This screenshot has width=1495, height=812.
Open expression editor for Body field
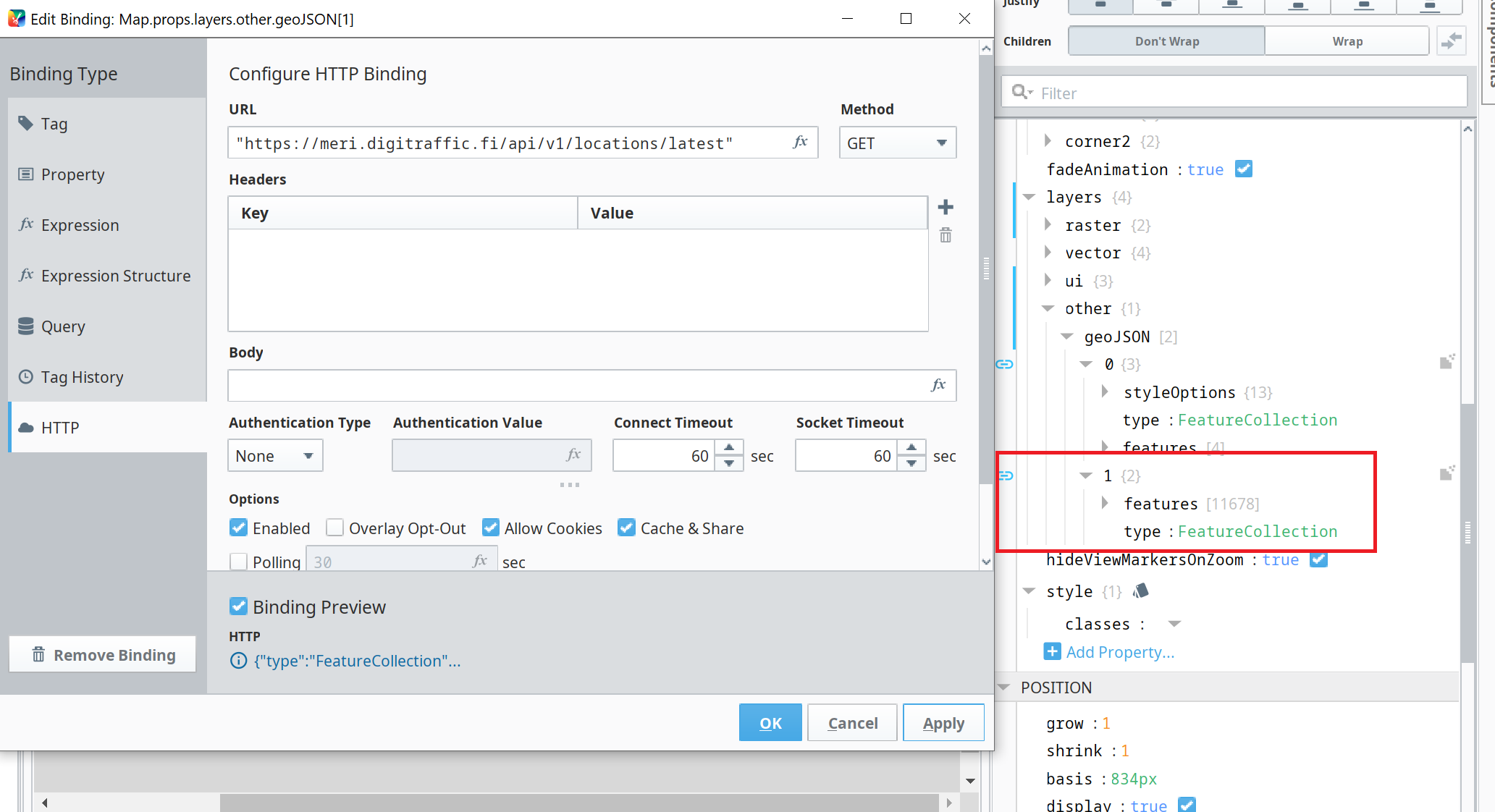coord(938,385)
